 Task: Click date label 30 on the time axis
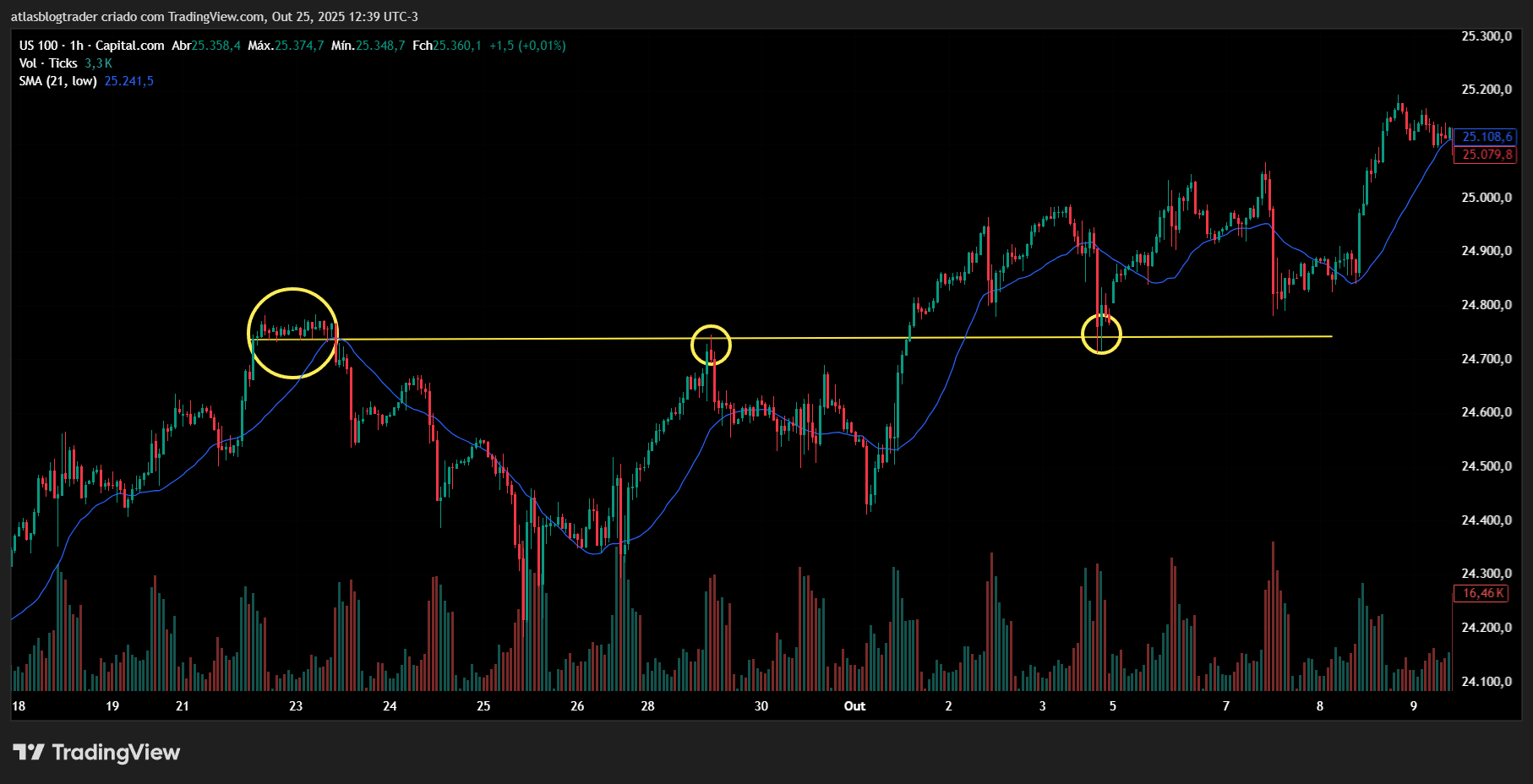761,706
